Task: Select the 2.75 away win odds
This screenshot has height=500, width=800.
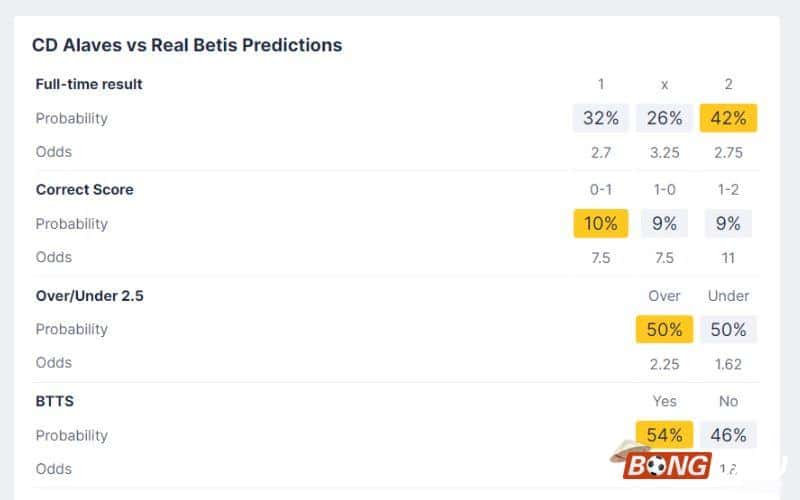Action: point(728,152)
